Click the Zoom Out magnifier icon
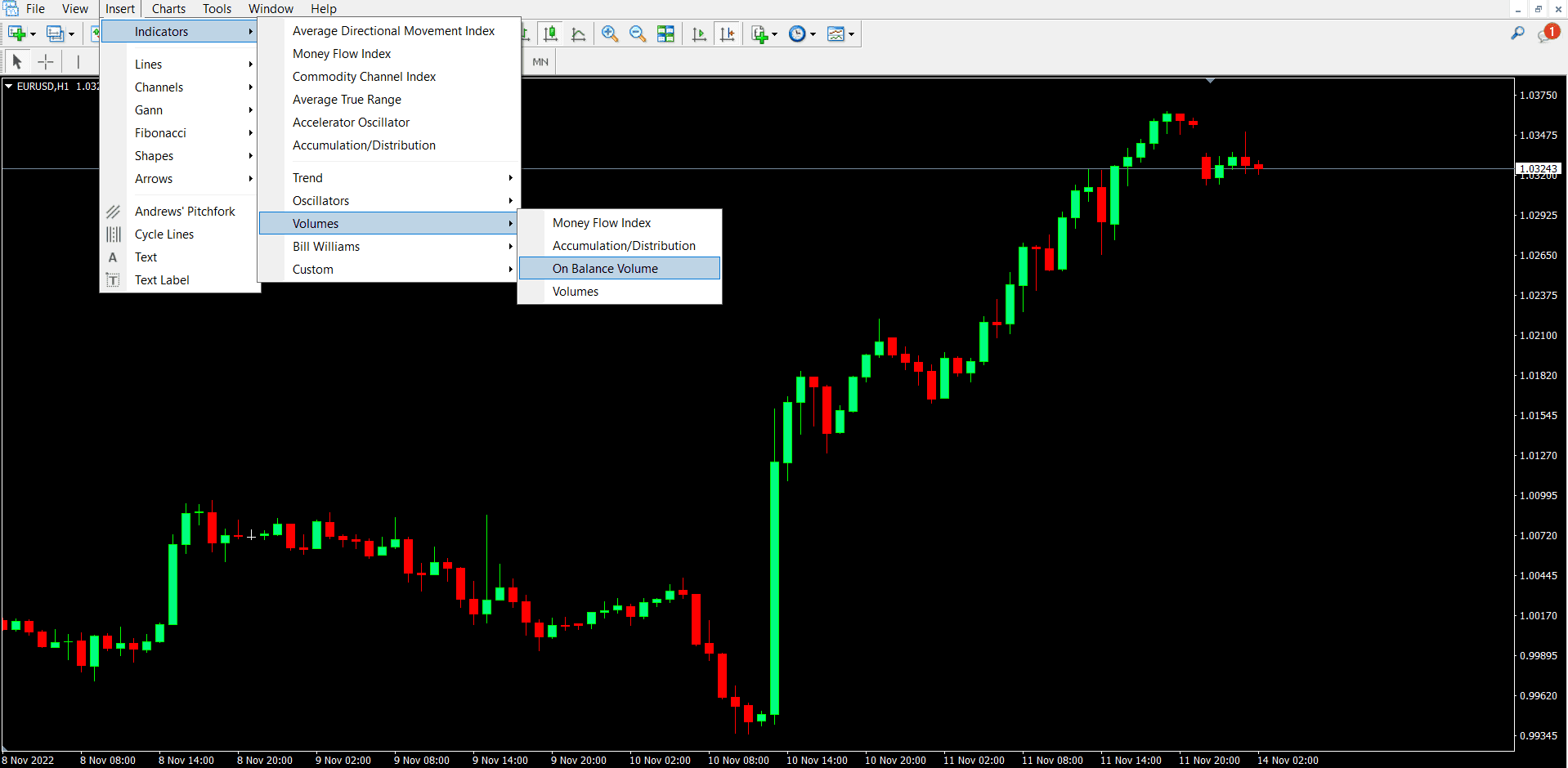This screenshot has width=1568, height=768. click(638, 33)
